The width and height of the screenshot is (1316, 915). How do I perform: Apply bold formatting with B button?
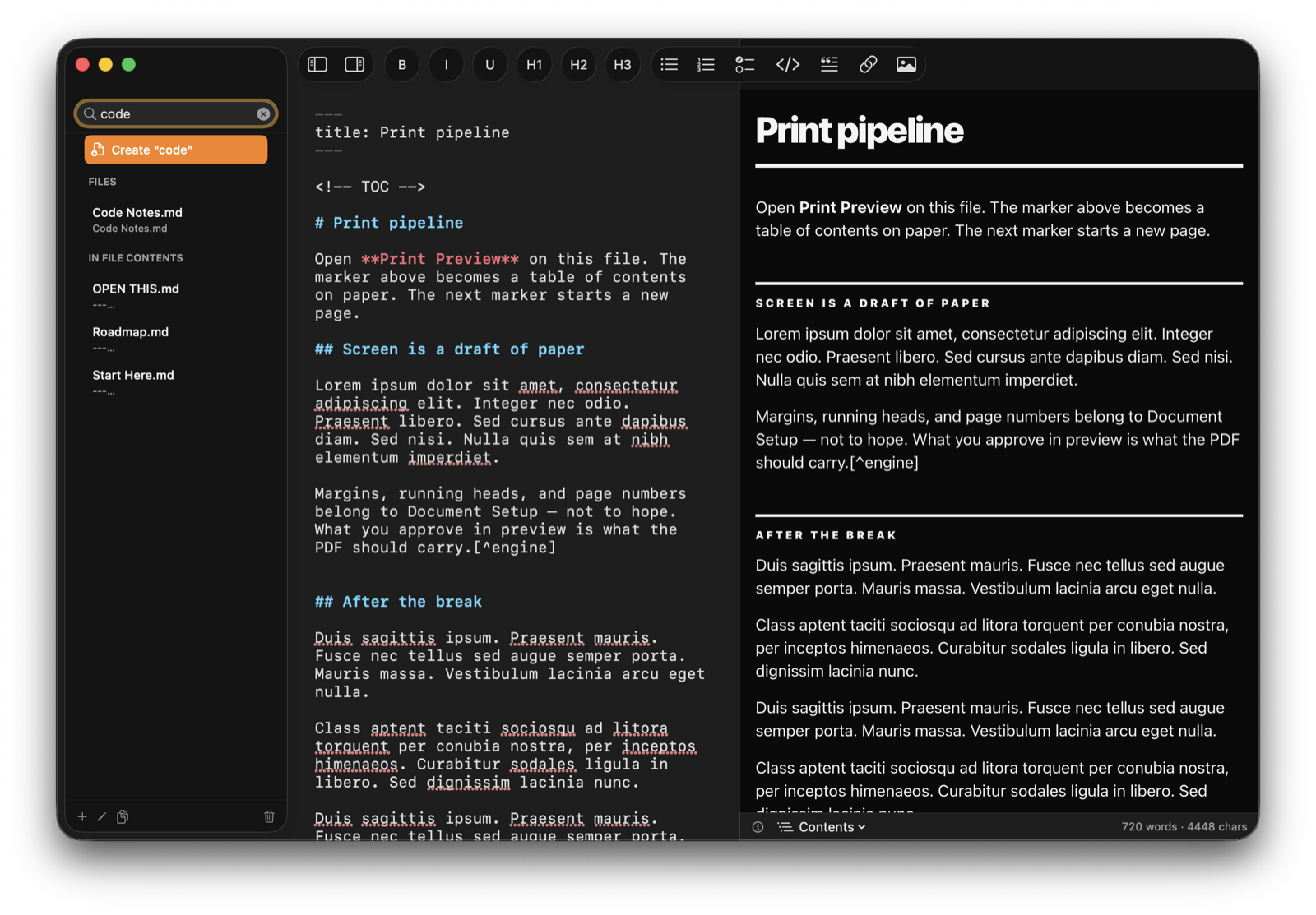click(x=402, y=64)
